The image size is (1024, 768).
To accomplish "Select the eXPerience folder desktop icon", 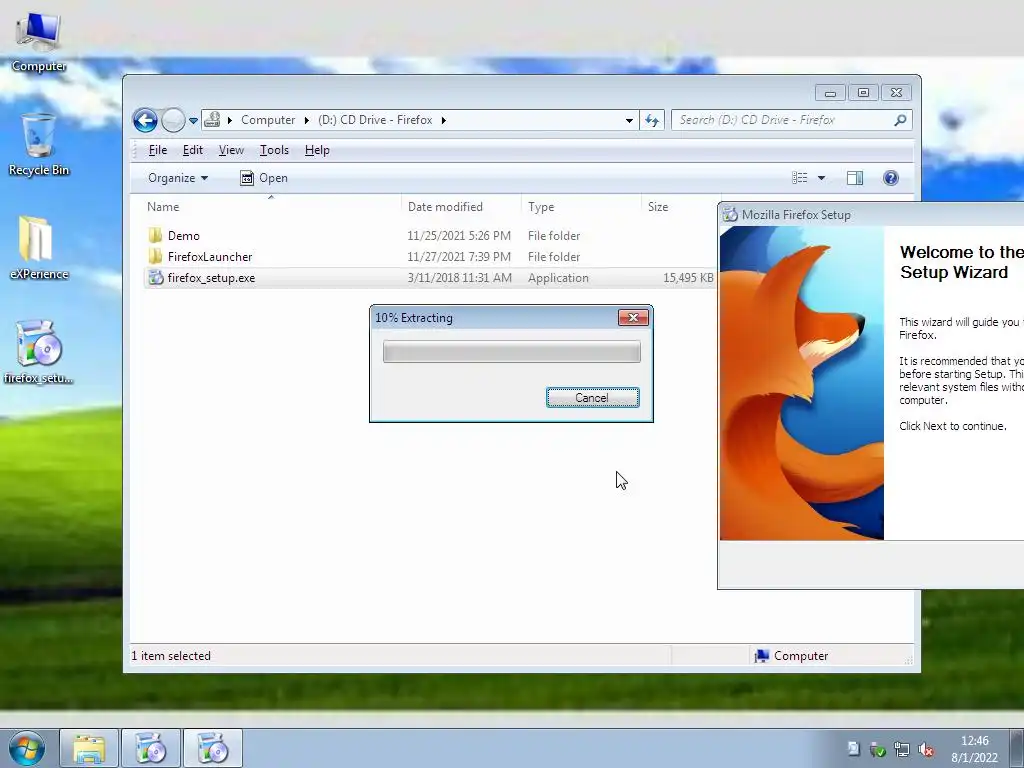I will pos(39,248).
